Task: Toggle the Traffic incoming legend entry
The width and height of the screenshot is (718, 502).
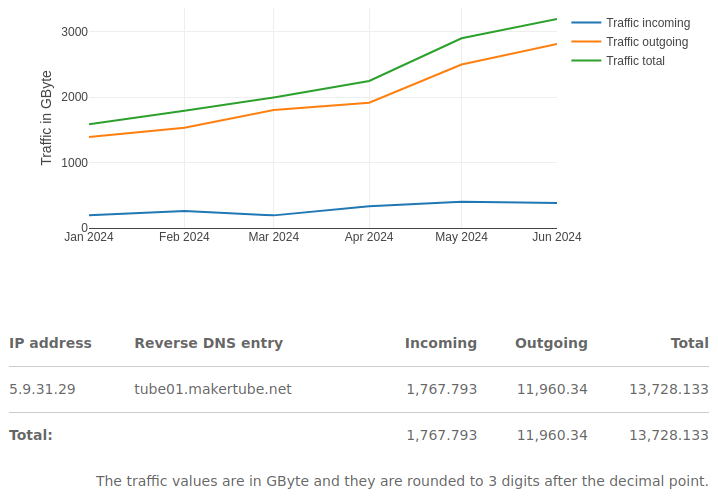Action: click(x=631, y=23)
